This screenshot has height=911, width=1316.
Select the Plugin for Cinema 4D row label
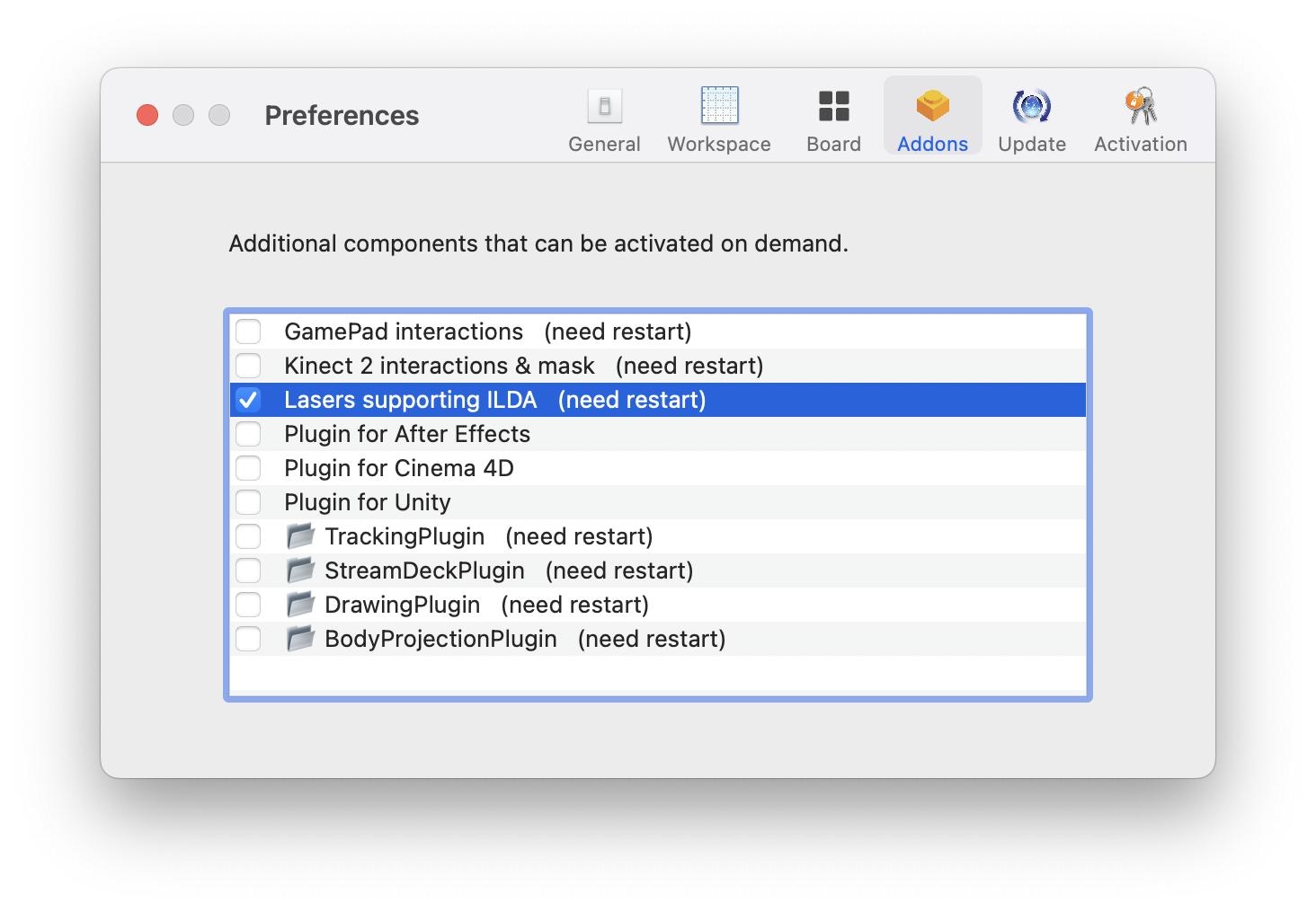[x=398, y=468]
